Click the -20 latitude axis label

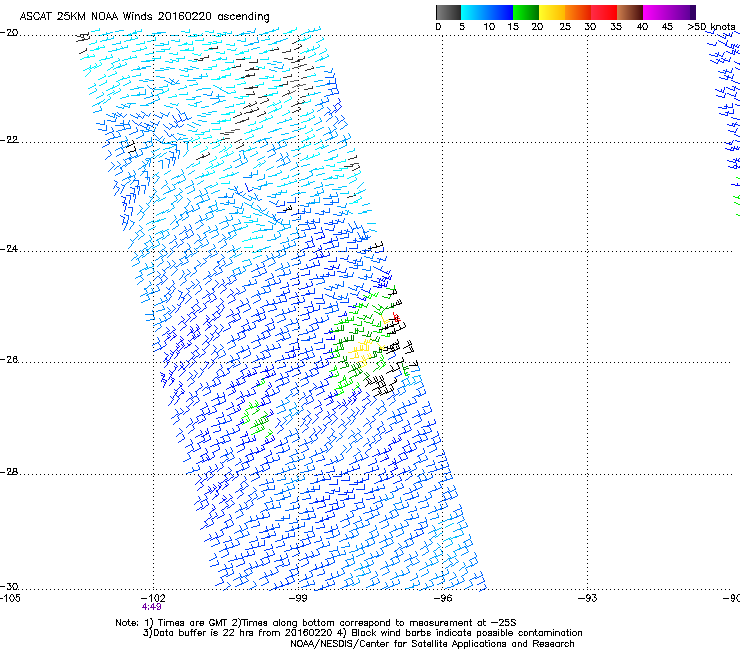tap(9, 33)
